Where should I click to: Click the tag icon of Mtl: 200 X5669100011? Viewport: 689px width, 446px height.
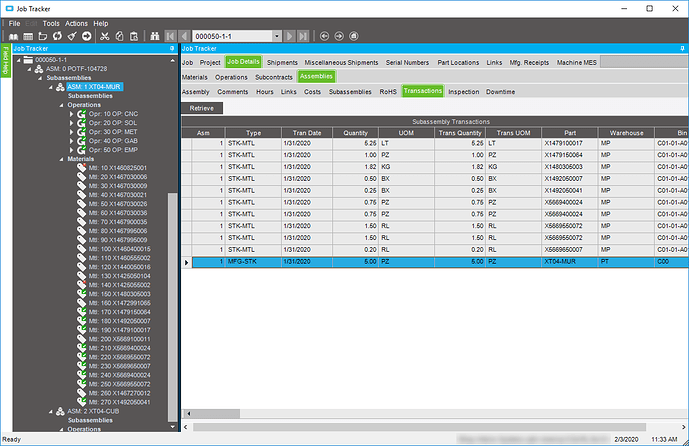click(x=81, y=339)
